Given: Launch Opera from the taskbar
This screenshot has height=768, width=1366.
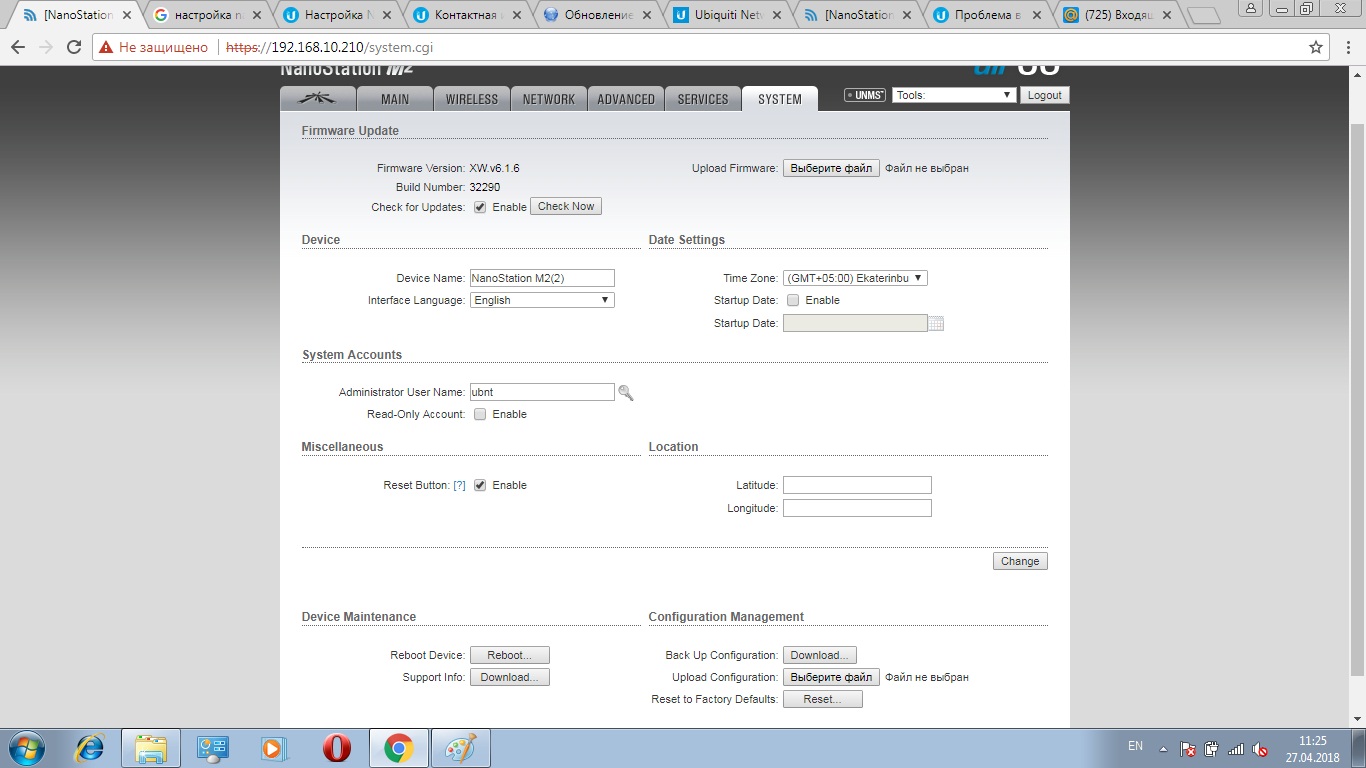Looking at the screenshot, I should 336,747.
